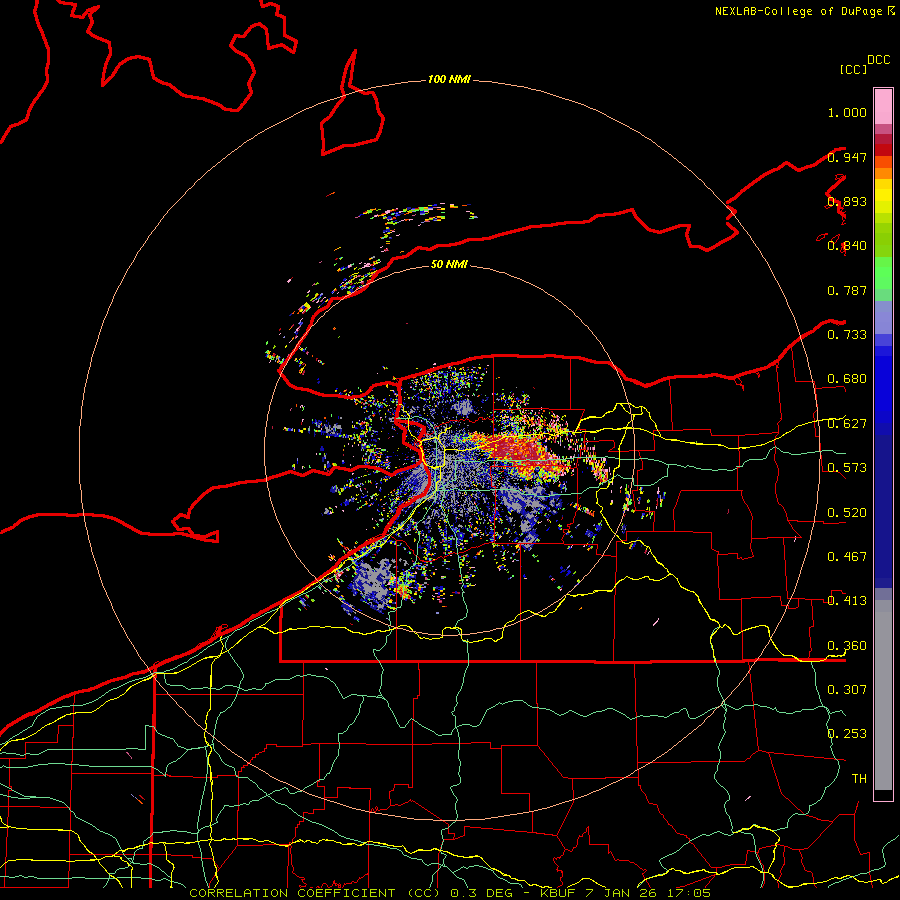Click the TH threshold label on the legend
The width and height of the screenshot is (900, 900).
coord(859,779)
